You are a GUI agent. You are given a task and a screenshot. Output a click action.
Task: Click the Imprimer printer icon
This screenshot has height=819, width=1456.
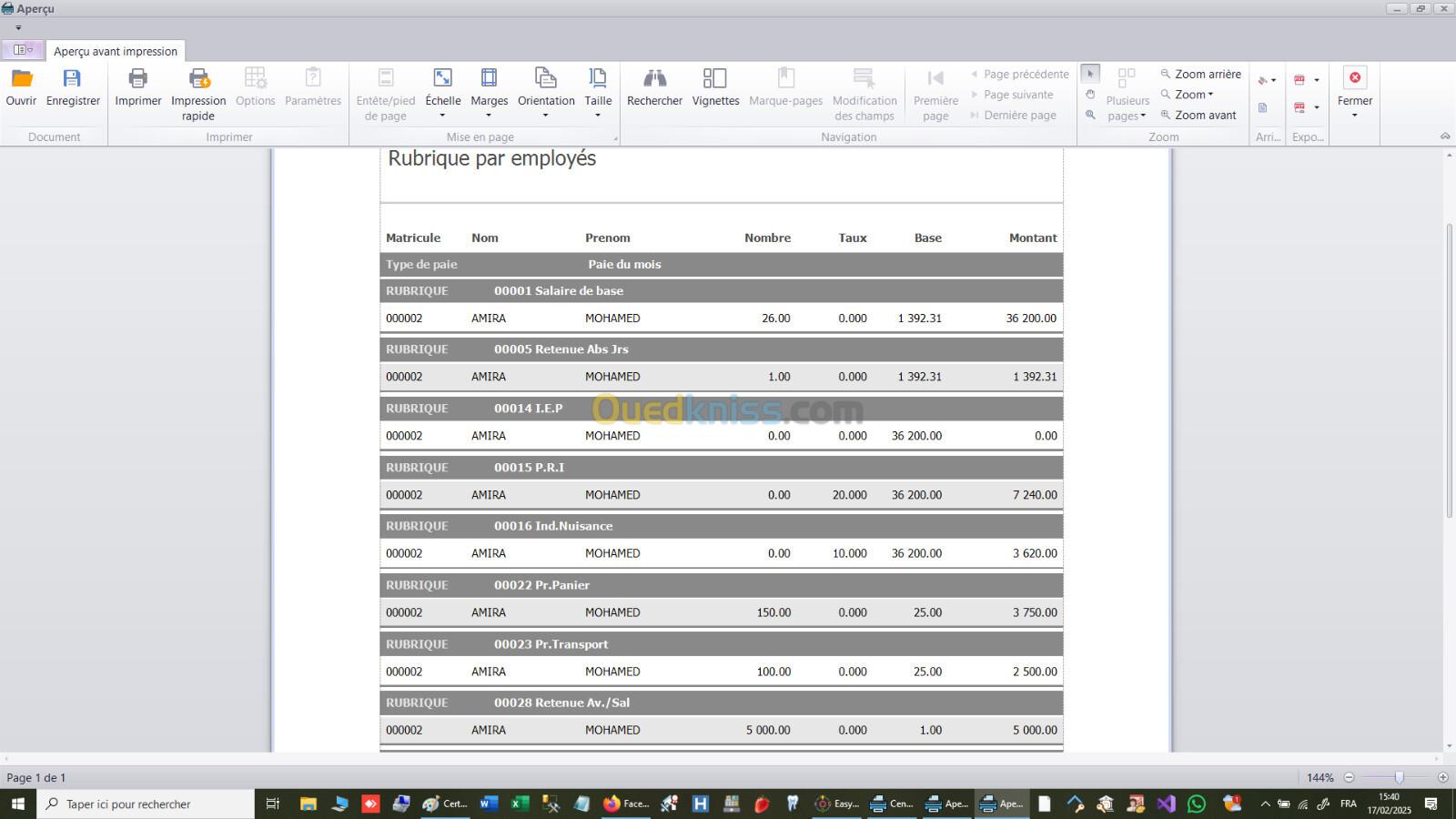click(x=137, y=79)
